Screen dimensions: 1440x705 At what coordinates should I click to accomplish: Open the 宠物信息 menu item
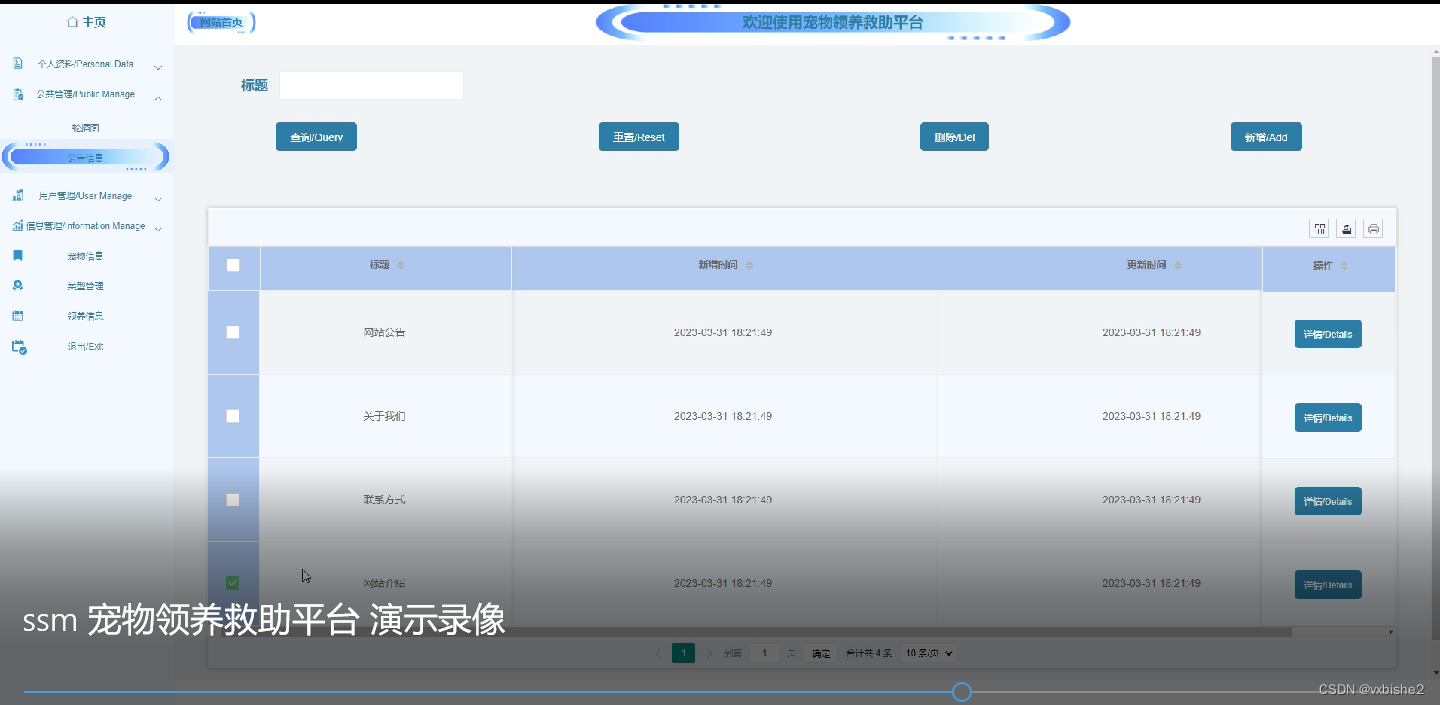point(87,256)
